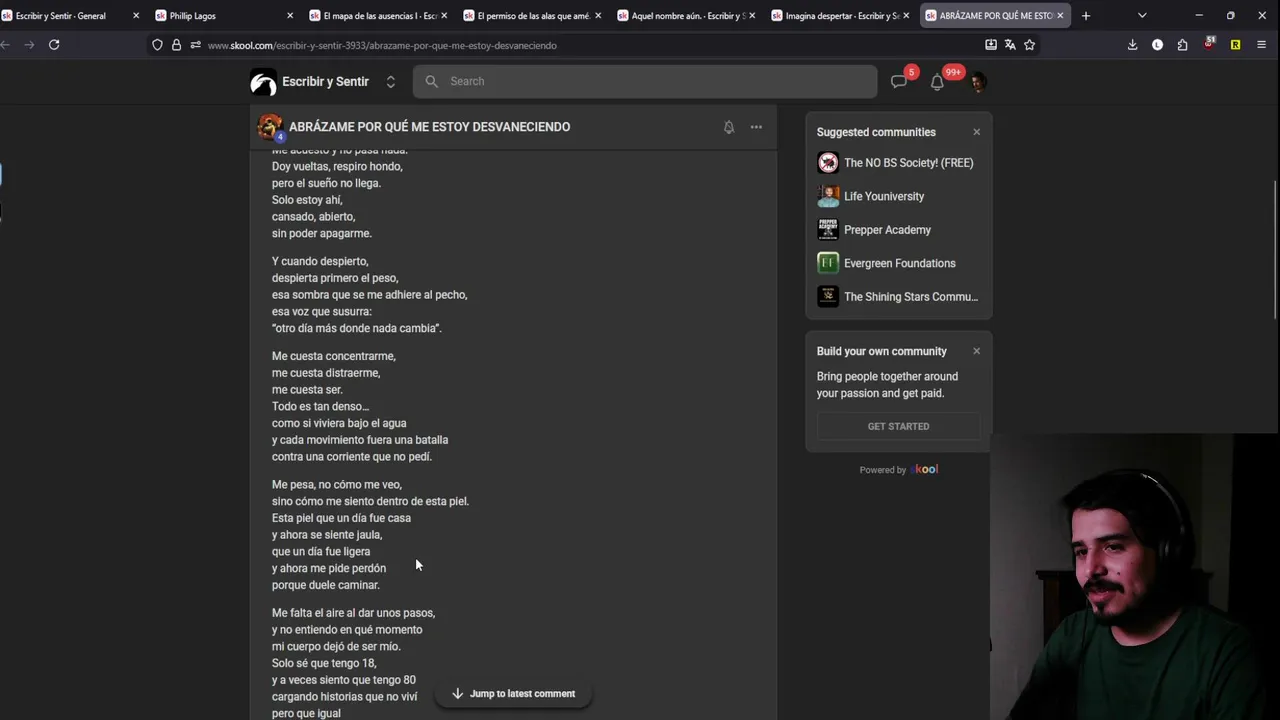Open a new browser tab
The image size is (1280, 720).
(x=1086, y=16)
